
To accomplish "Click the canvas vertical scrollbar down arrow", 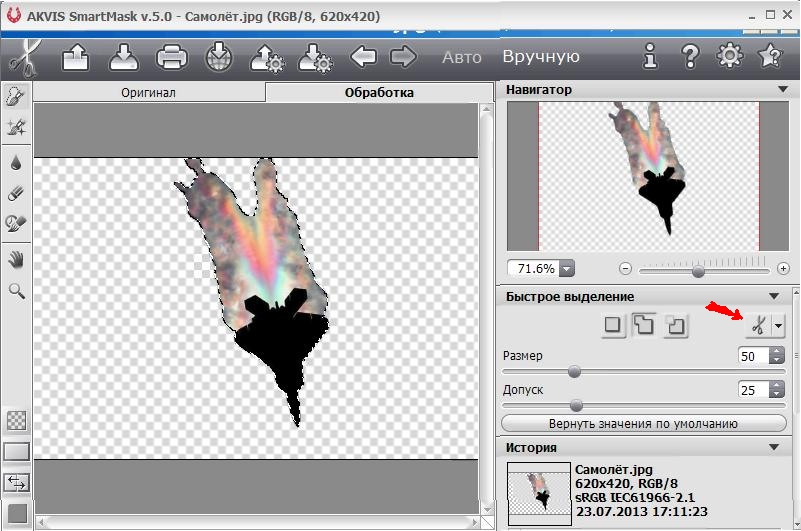I will pyautogui.click(x=487, y=510).
